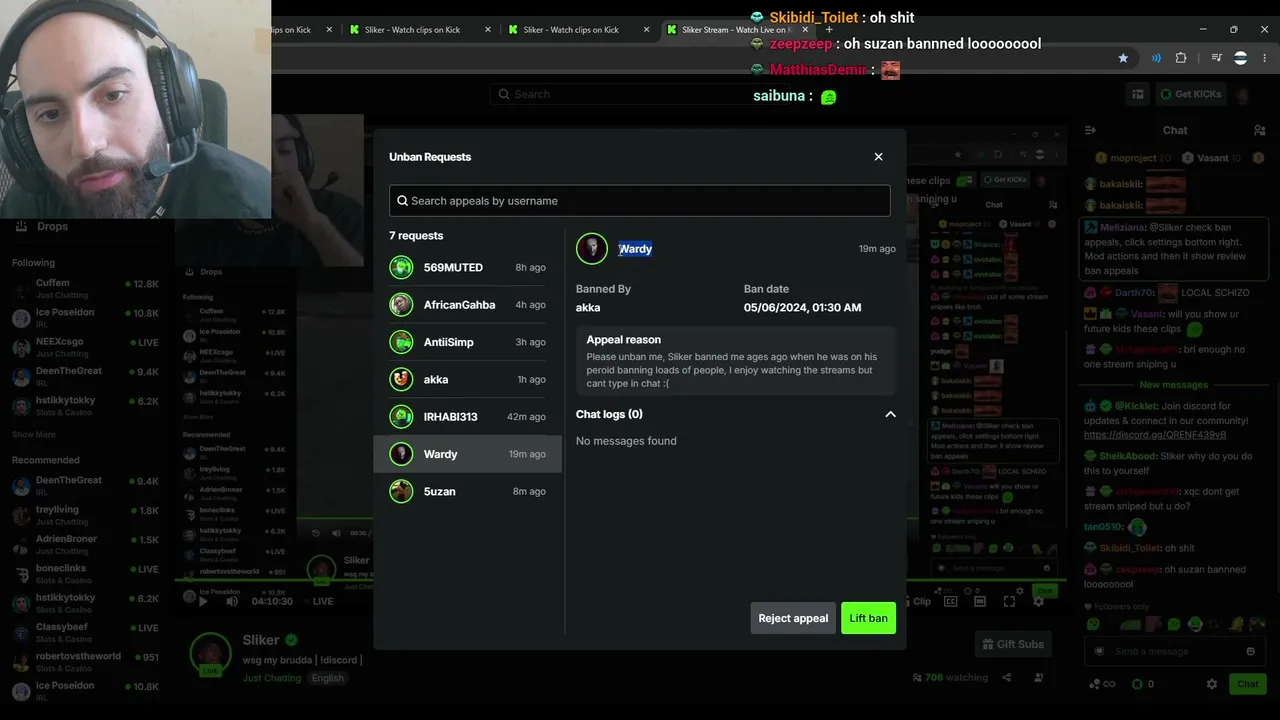Screen dimensions: 1280x720
Task: Click the Reject appeal button
Action: 793,618
